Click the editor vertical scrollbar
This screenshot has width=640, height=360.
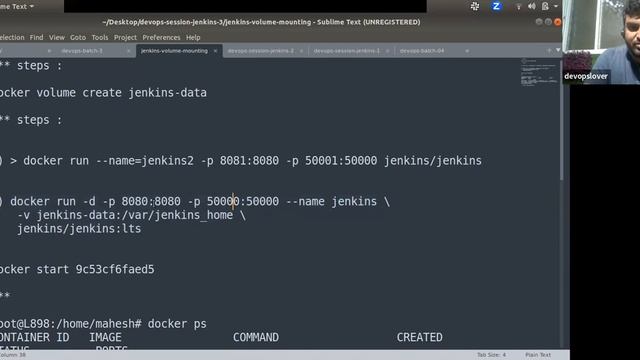click(562, 119)
